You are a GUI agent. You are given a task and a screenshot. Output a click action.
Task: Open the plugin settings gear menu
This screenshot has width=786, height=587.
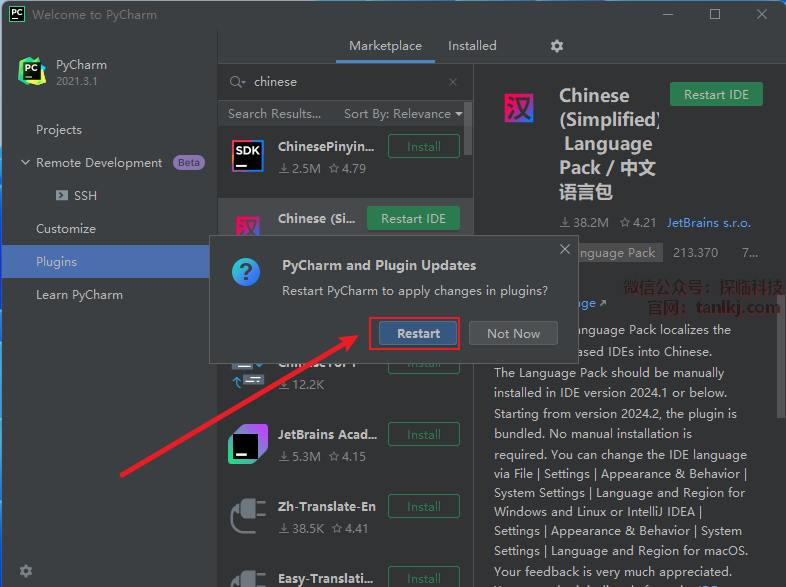(x=557, y=46)
